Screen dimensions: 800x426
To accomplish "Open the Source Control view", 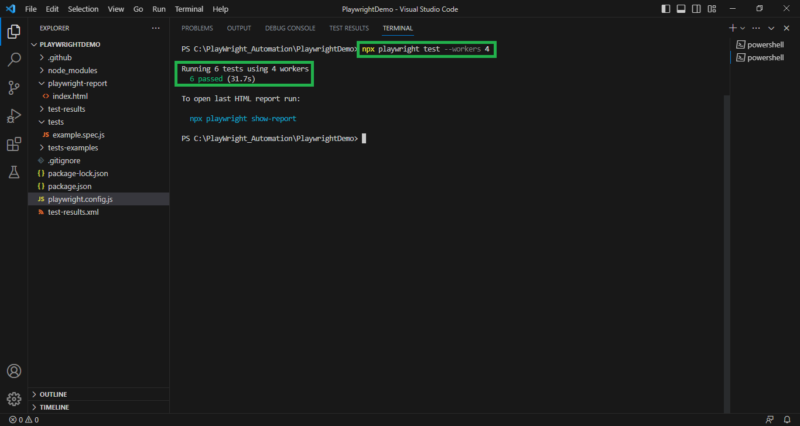I will pos(14,87).
